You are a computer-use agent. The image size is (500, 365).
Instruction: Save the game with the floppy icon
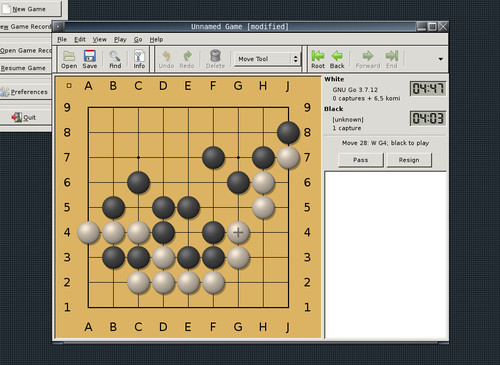tap(90, 59)
